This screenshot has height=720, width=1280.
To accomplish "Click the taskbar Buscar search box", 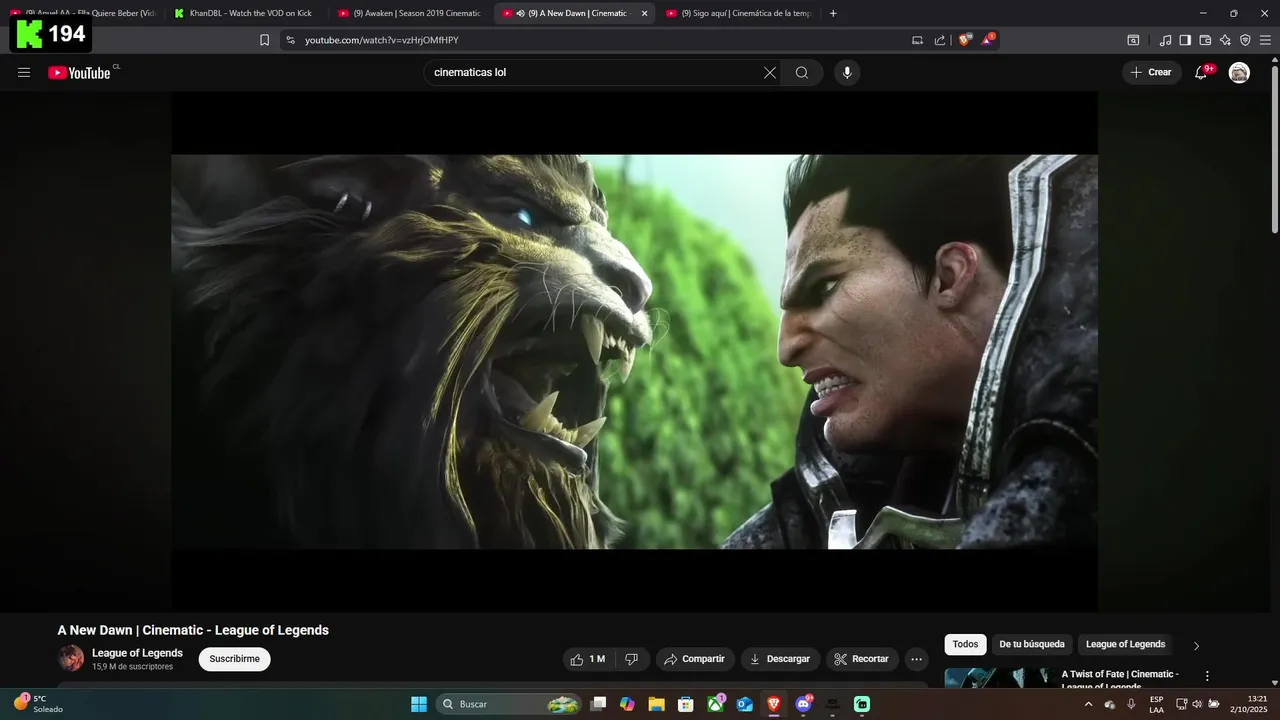I will [509, 704].
